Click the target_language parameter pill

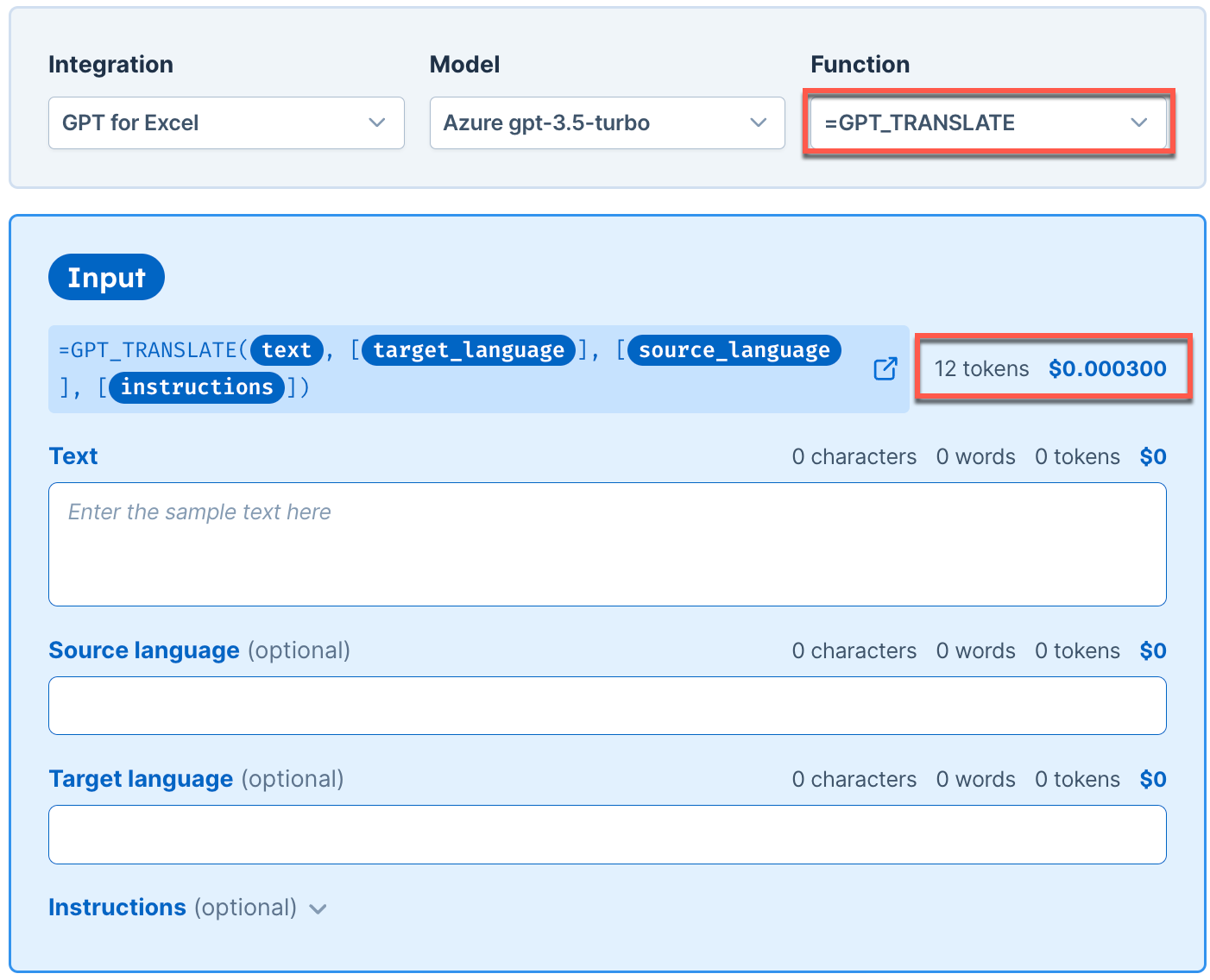[469, 350]
